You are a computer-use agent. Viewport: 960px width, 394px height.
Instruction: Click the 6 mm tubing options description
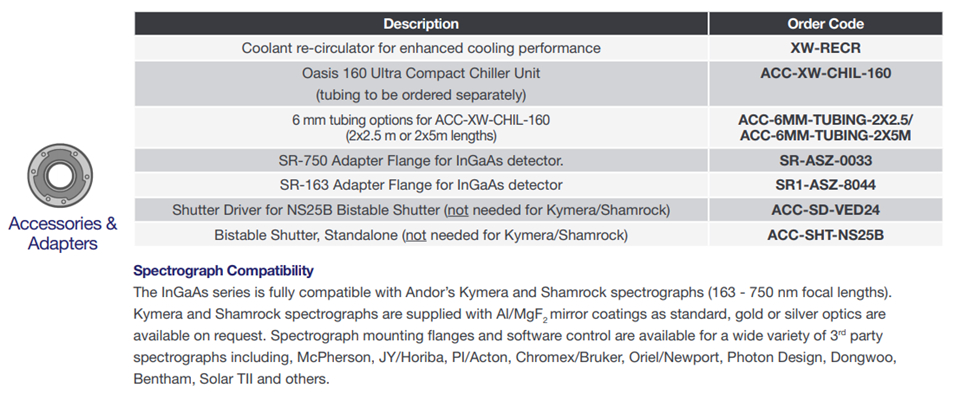coord(421,127)
